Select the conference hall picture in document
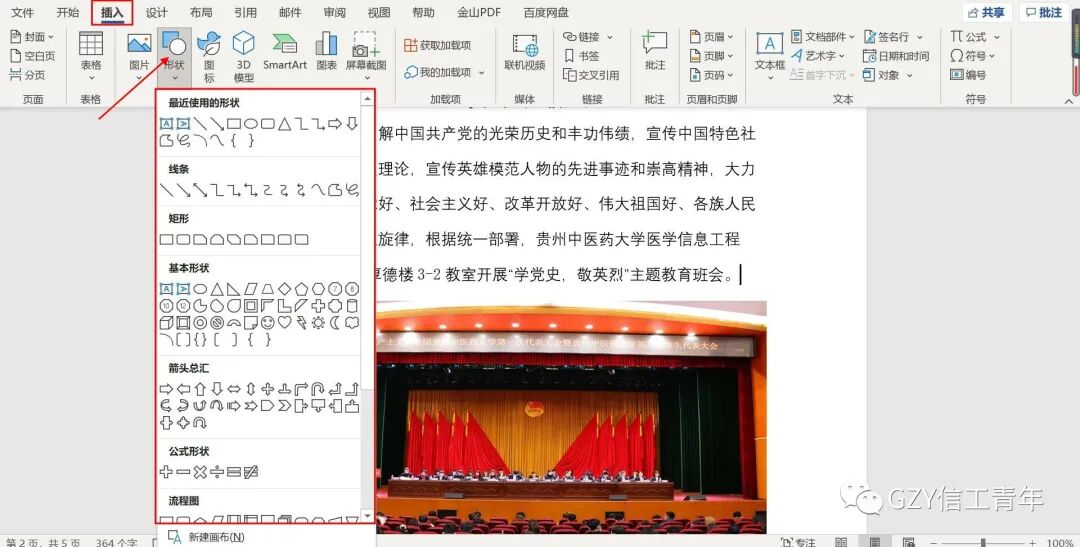This screenshot has height=547, width=1080. tap(571, 417)
